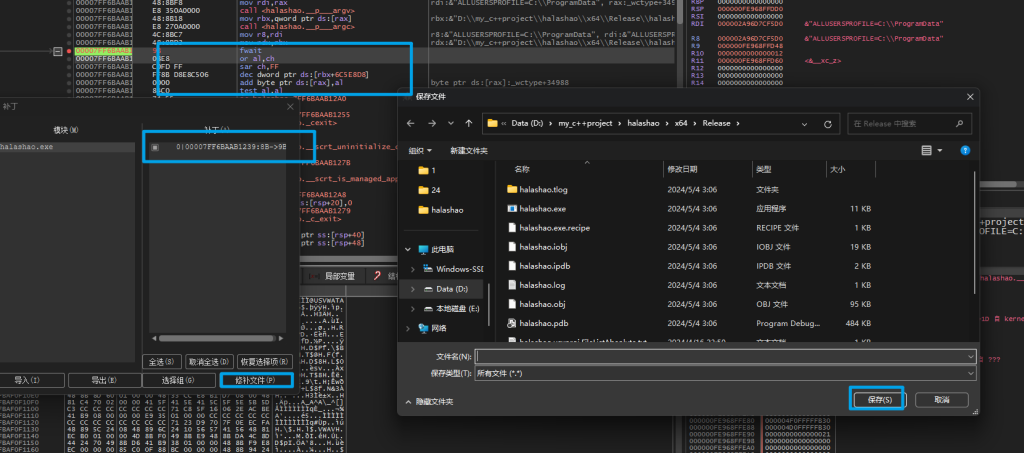
Task: Open the address bar path history dropdown
Action: [805, 124]
